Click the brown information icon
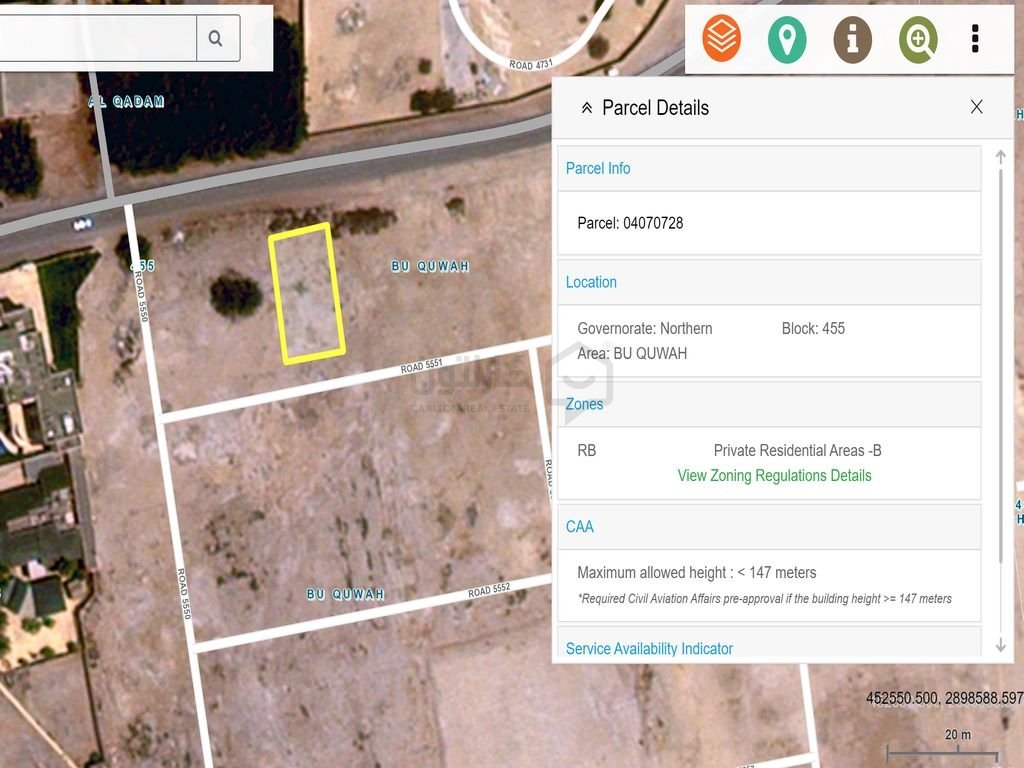 click(852, 40)
